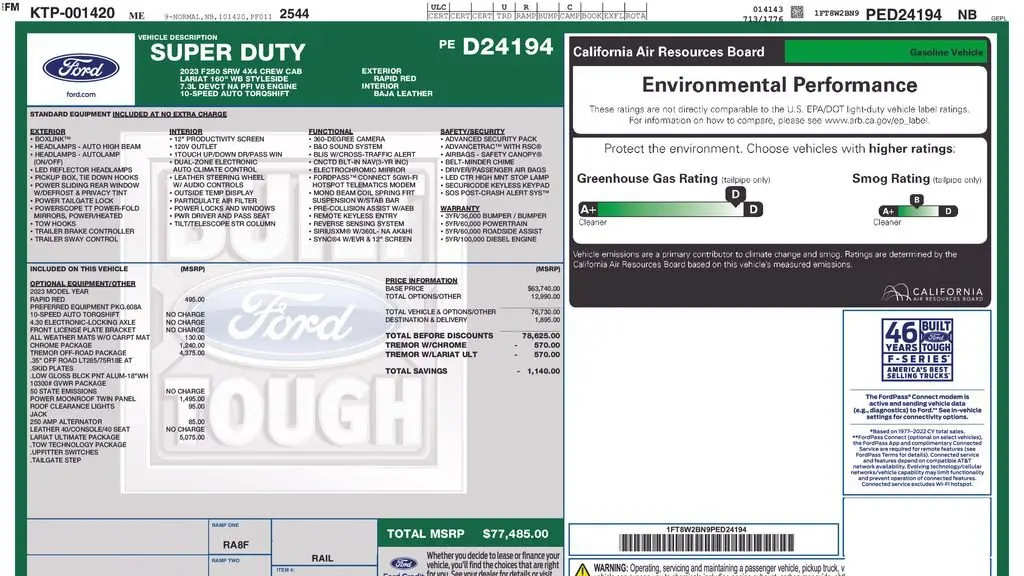The image size is (1024, 576).
Task: Click the CHROME PACKAGE option
Action: pyautogui.click(x=61, y=345)
